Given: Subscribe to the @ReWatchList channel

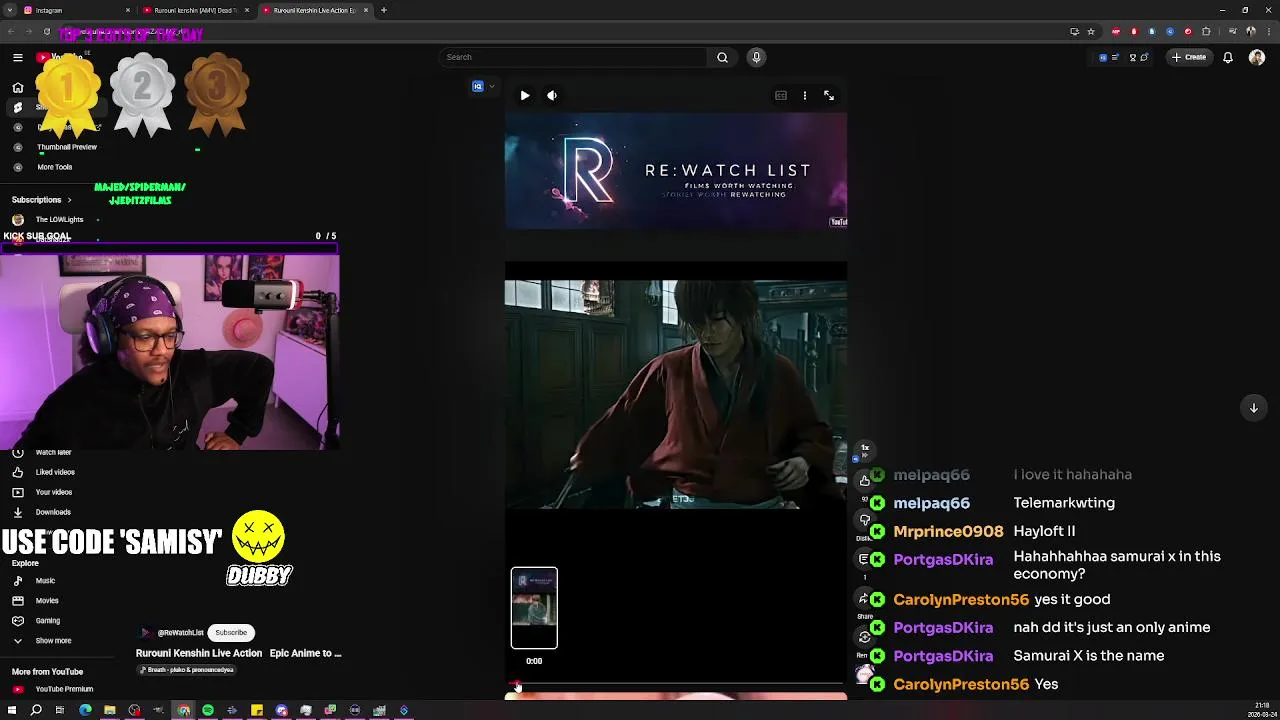Looking at the screenshot, I should point(231,632).
